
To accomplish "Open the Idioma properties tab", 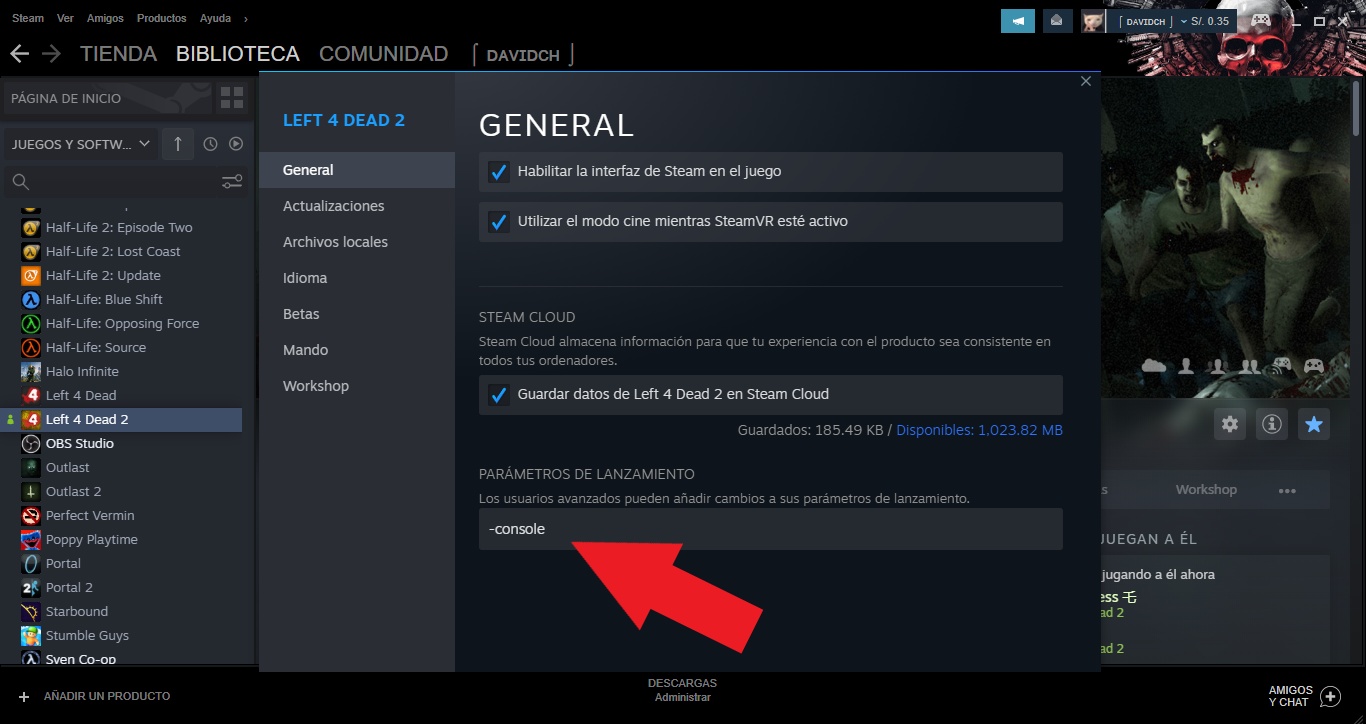I will [356, 278].
